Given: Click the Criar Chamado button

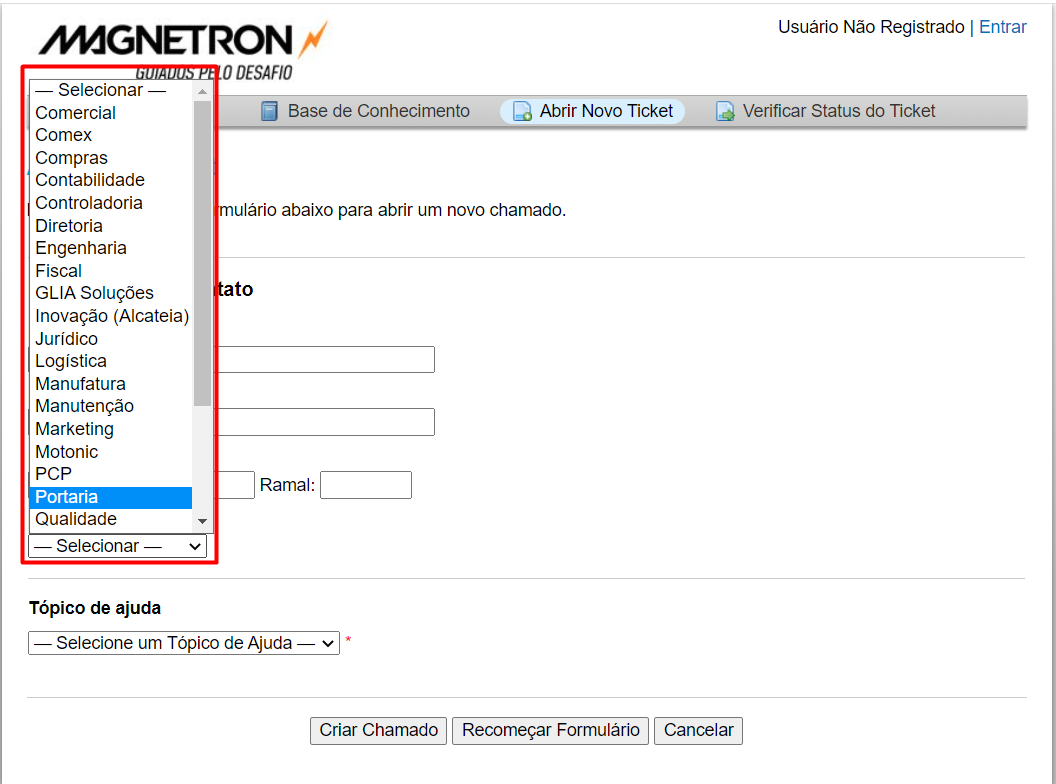Looking at the screenshot, I should [378, 730].
